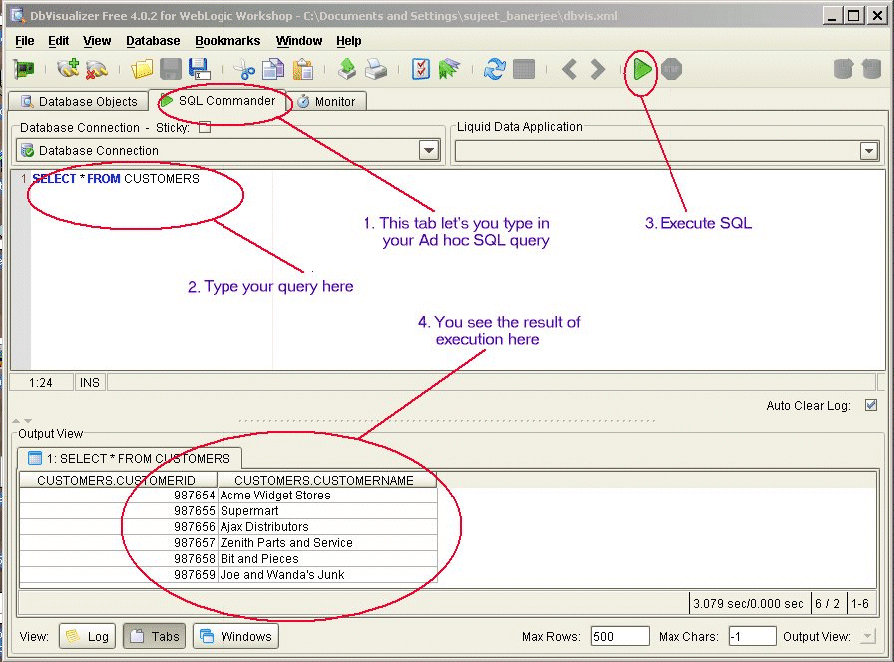The image size is (894, 662).
Task: Select the 'Zenith Parts and Service' cell
Action: (327, 543)
